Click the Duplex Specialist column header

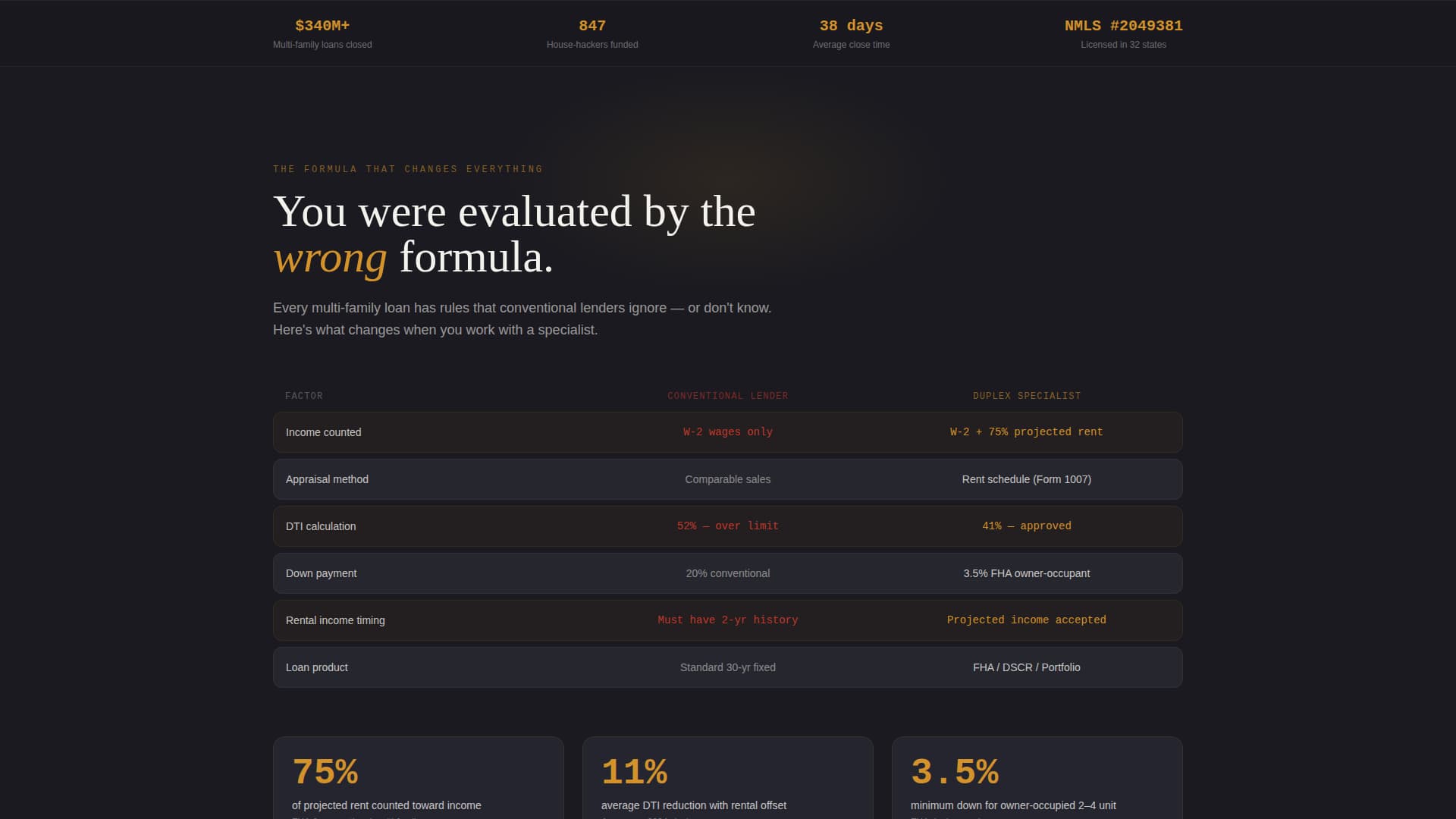coord(1027,396)
